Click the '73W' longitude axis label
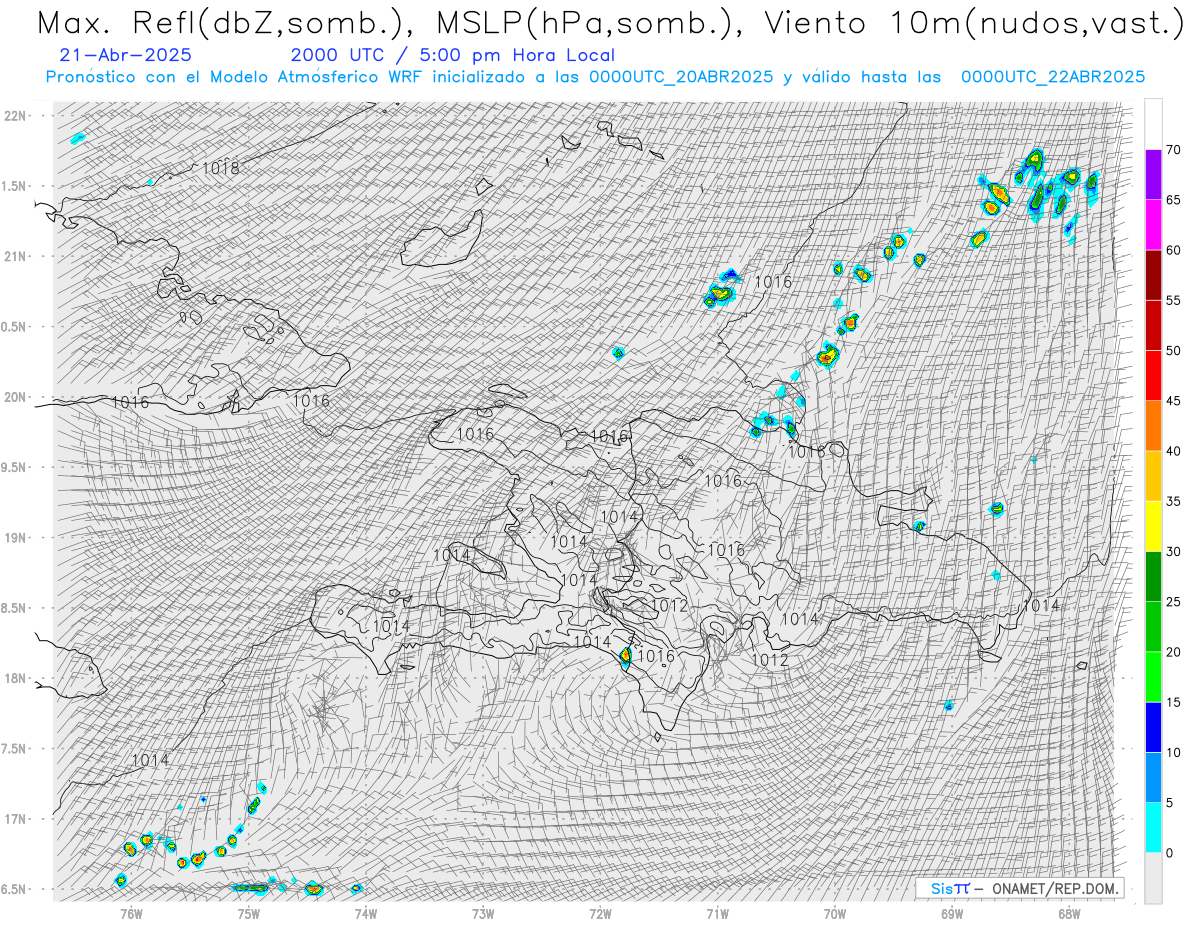 (x=483, y=914)
